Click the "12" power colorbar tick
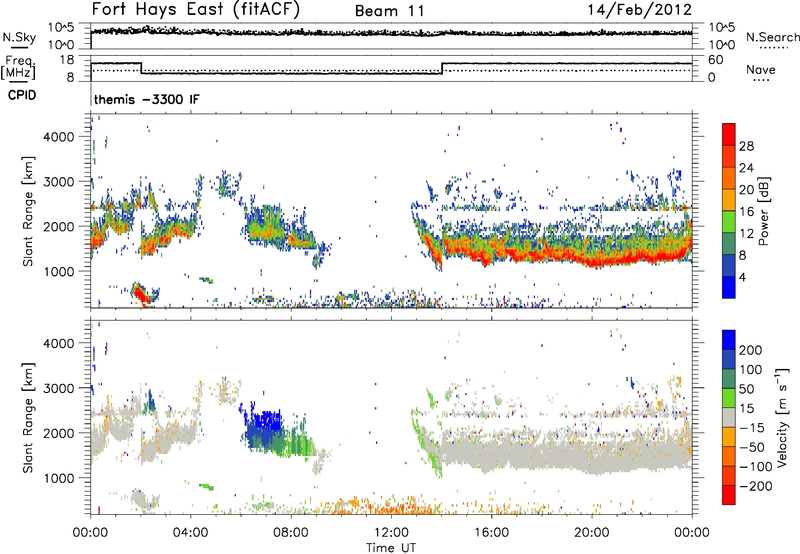Viewport: 800px width, 554px height. coord(746,234)
